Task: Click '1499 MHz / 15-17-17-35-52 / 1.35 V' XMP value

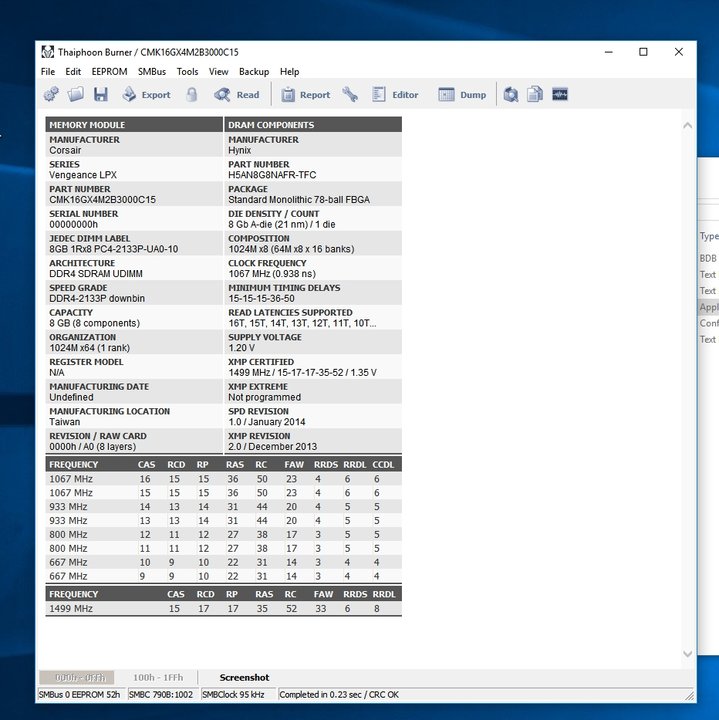Action: (303, 373)
